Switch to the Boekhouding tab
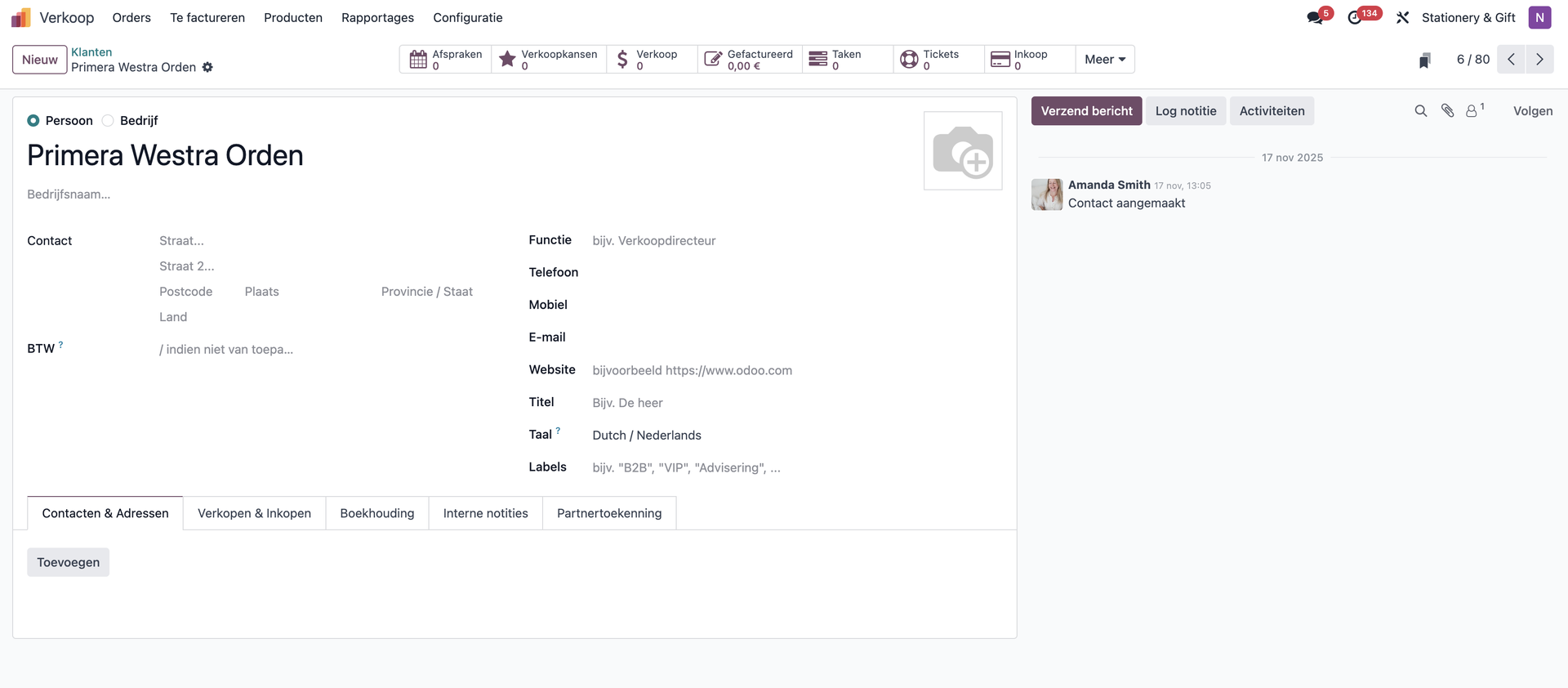Viewport: 1568px width, 688px height. (377, 513)
